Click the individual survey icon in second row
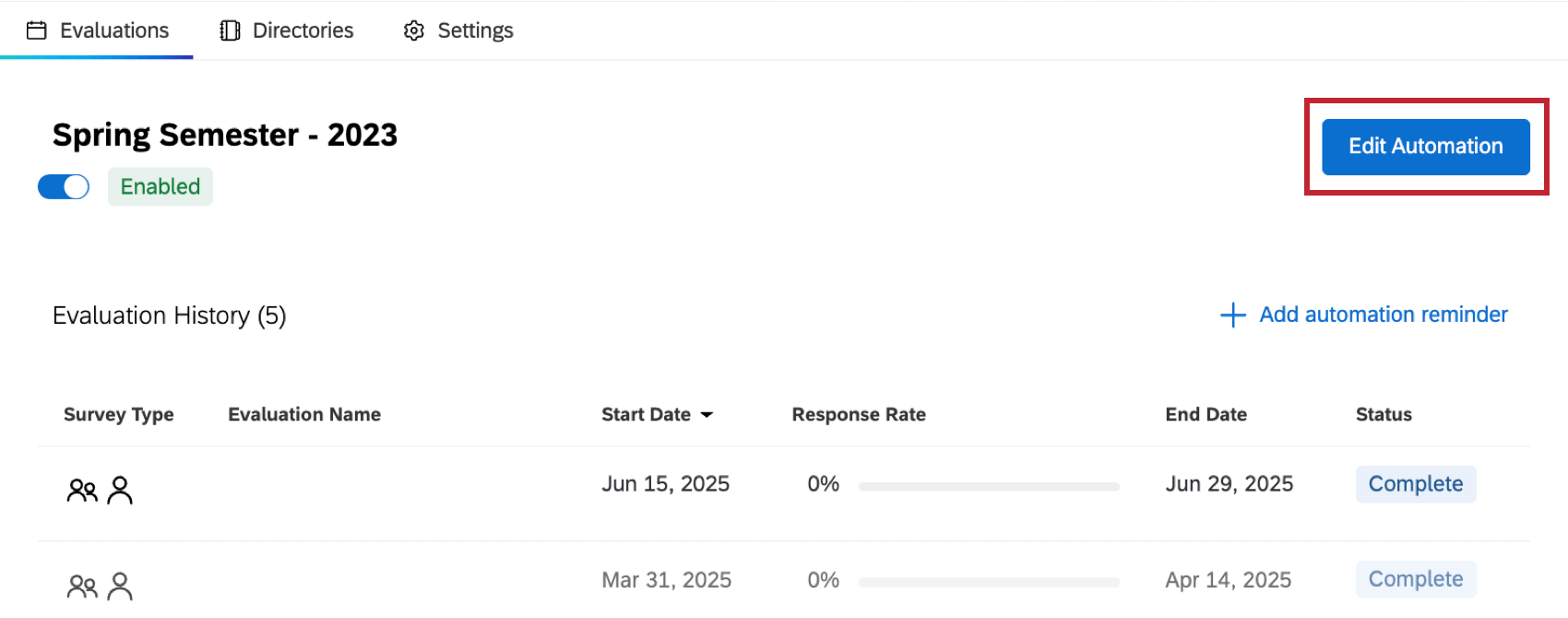Image resolution: width=1568 pixels, height=618 pixels. [x=121, y=584]
